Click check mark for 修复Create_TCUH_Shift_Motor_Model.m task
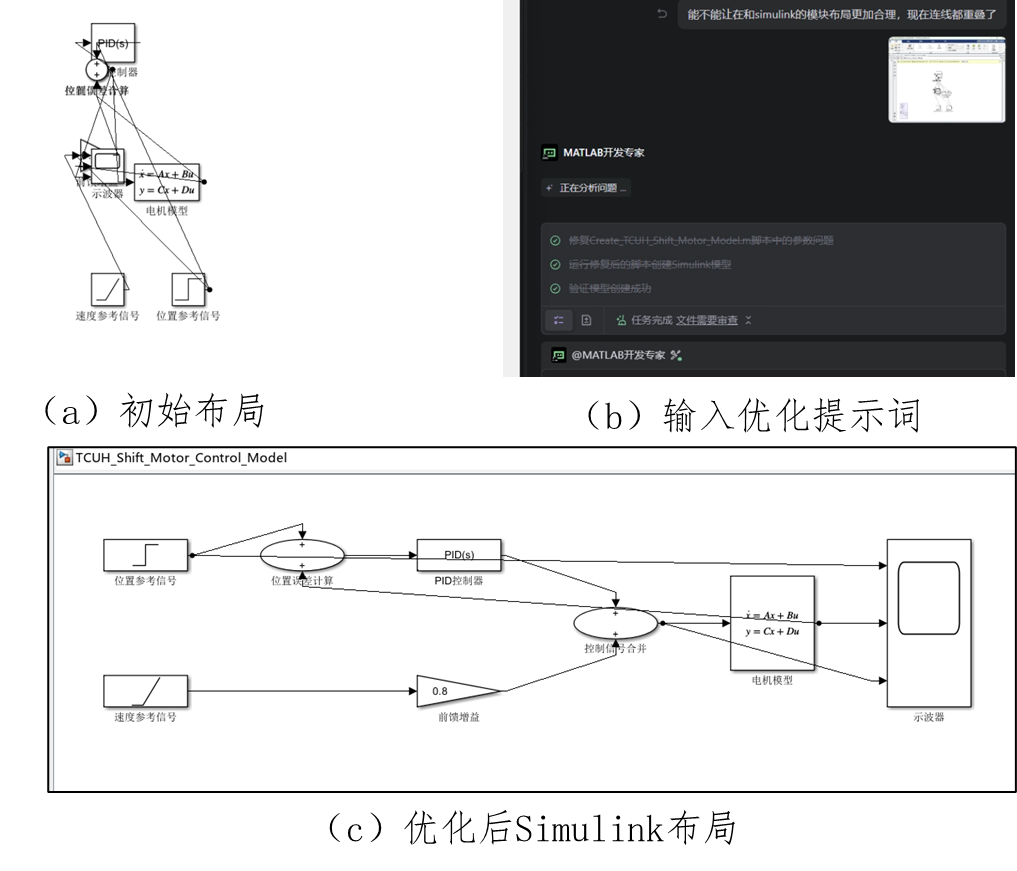Viewport: 1017px width, 871px height. click(x=555, y=241)
